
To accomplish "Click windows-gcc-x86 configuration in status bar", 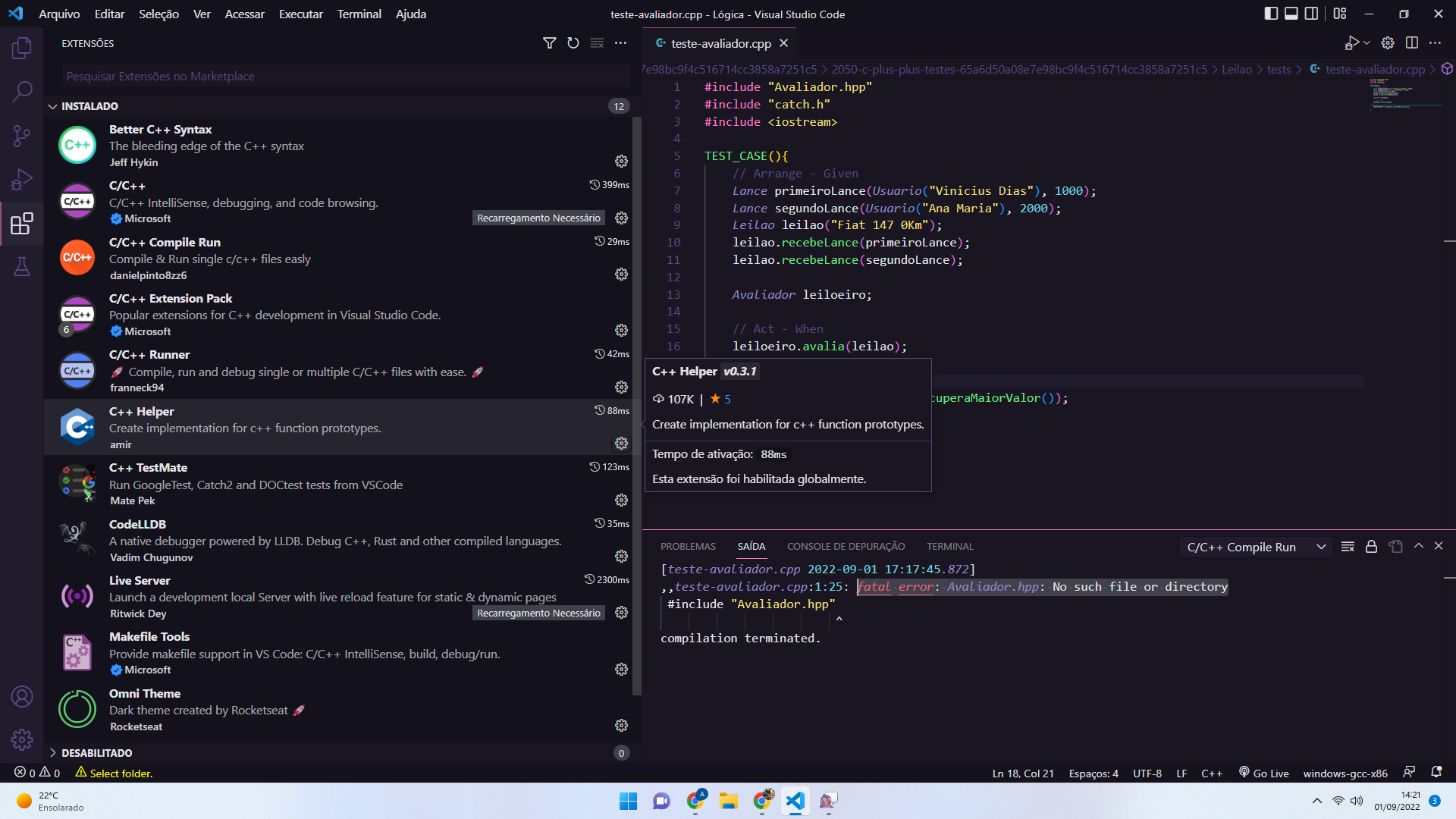I will click(1345, 773).
